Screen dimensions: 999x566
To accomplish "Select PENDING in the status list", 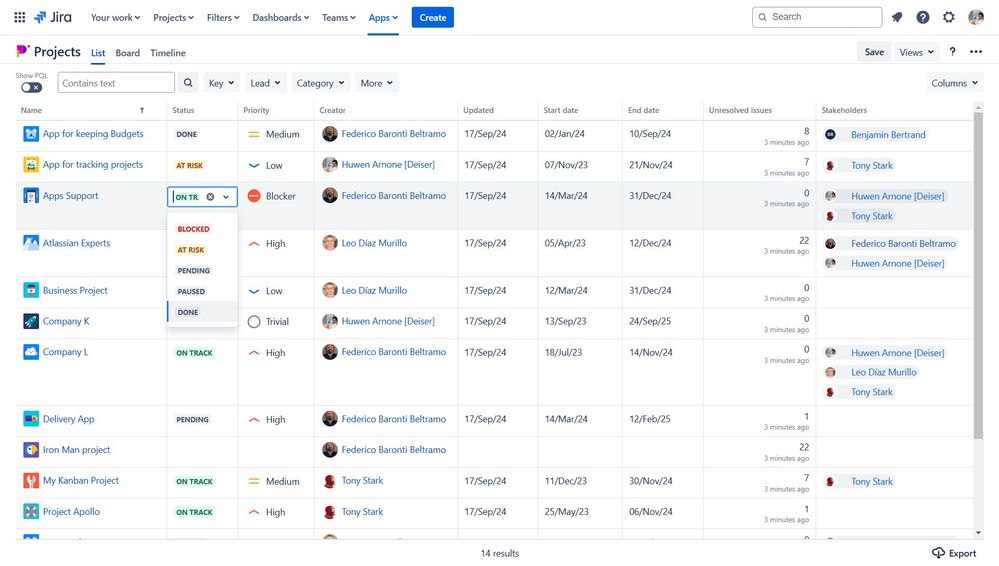I will (x=194, y=270).
